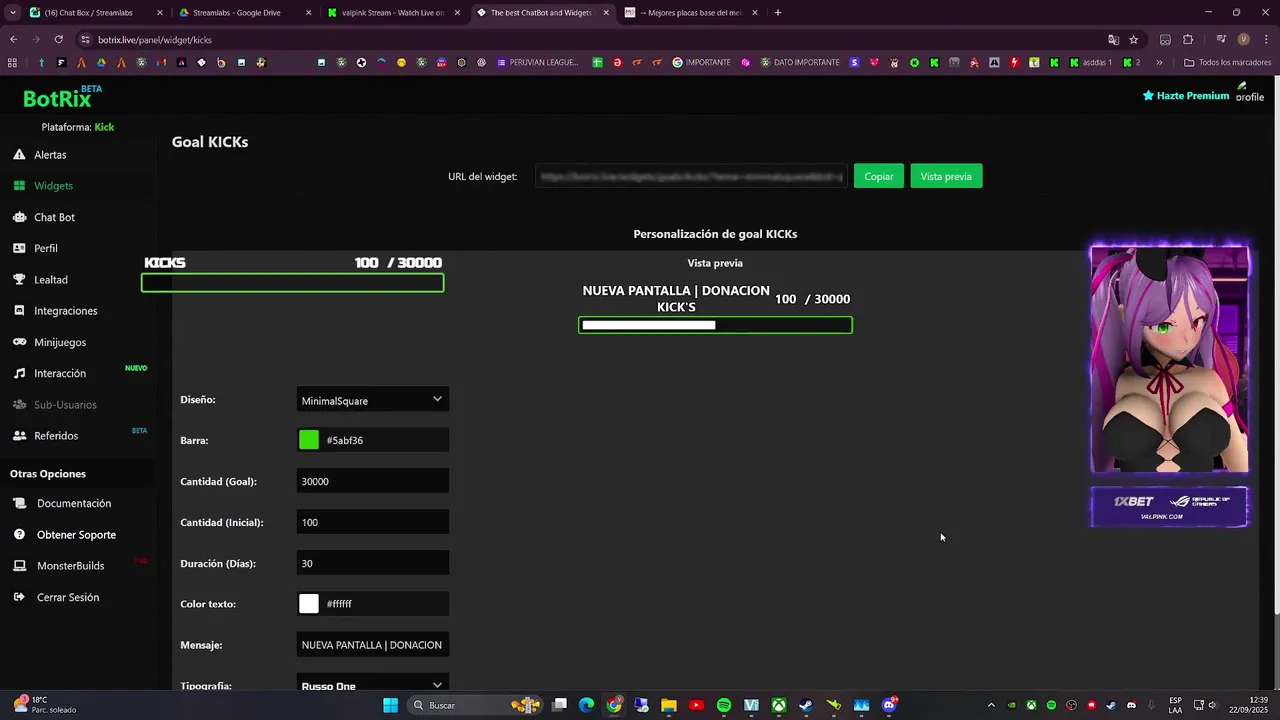Screen dimensions: 1280x720
Task: Click the green Barra color swatch
Action: pos(309,440)
